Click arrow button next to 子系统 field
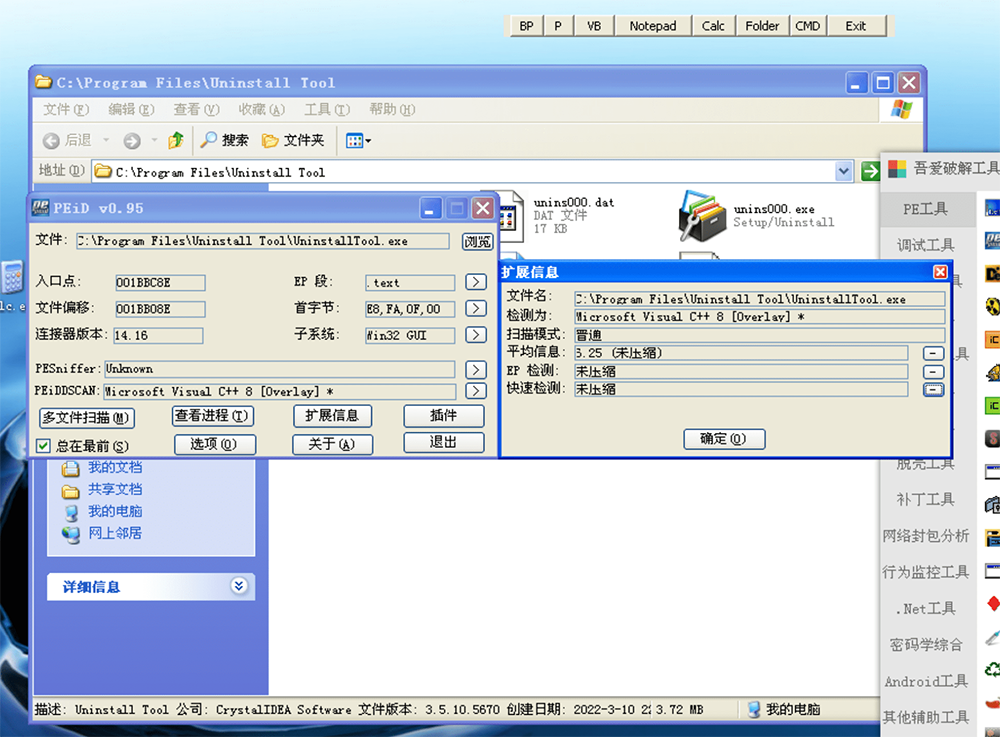 476,335
